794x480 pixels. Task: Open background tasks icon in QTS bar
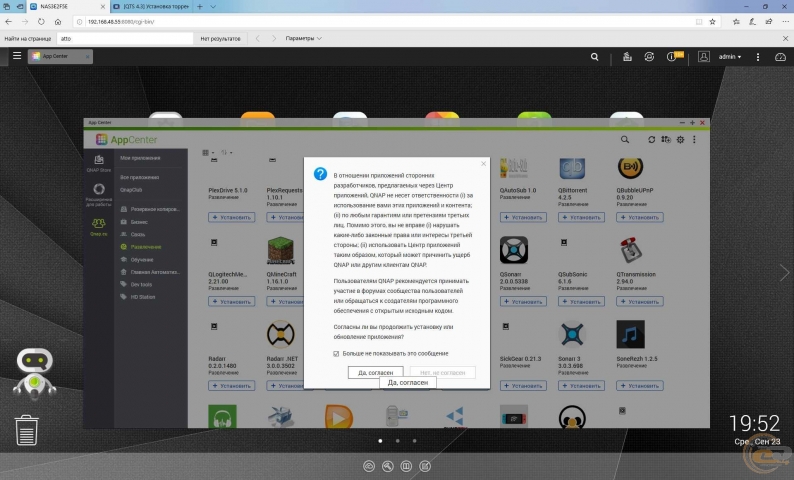coord(627,57)
